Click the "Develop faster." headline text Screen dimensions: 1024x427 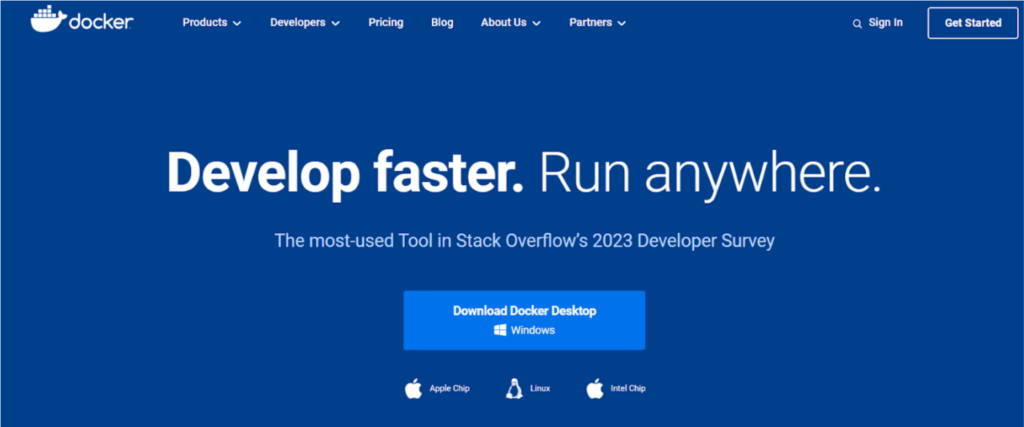(345, 174)
